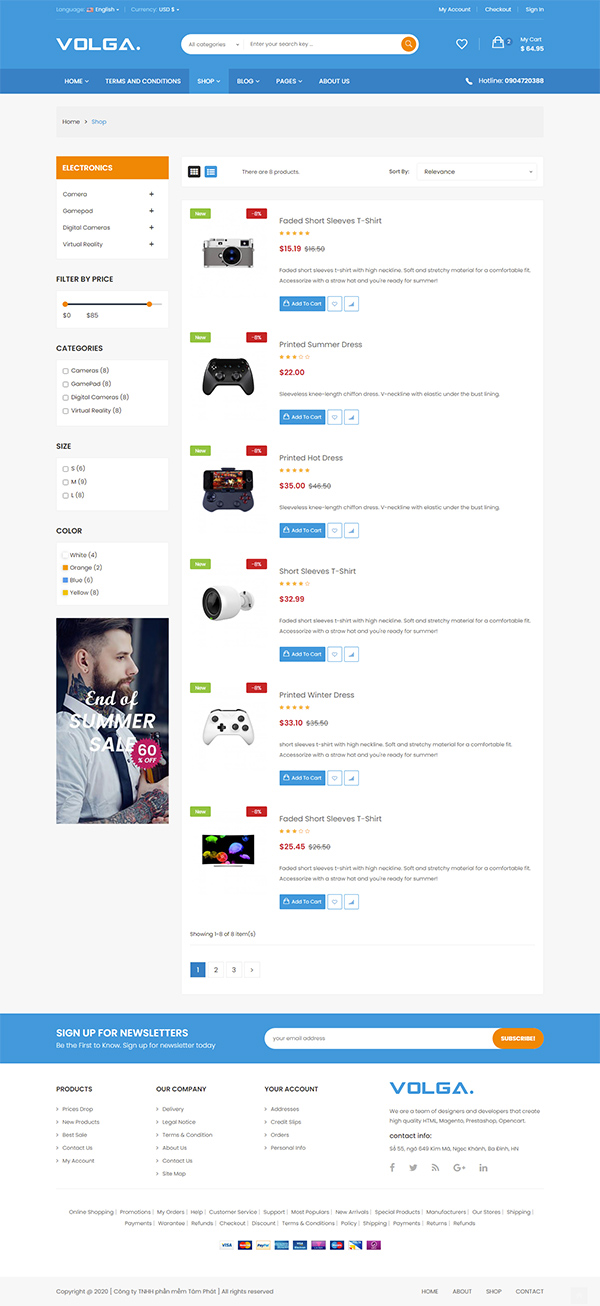Enable the Virtual Reality category checkbox
The image size is (600, 1306).
click(x=66, y=411)
